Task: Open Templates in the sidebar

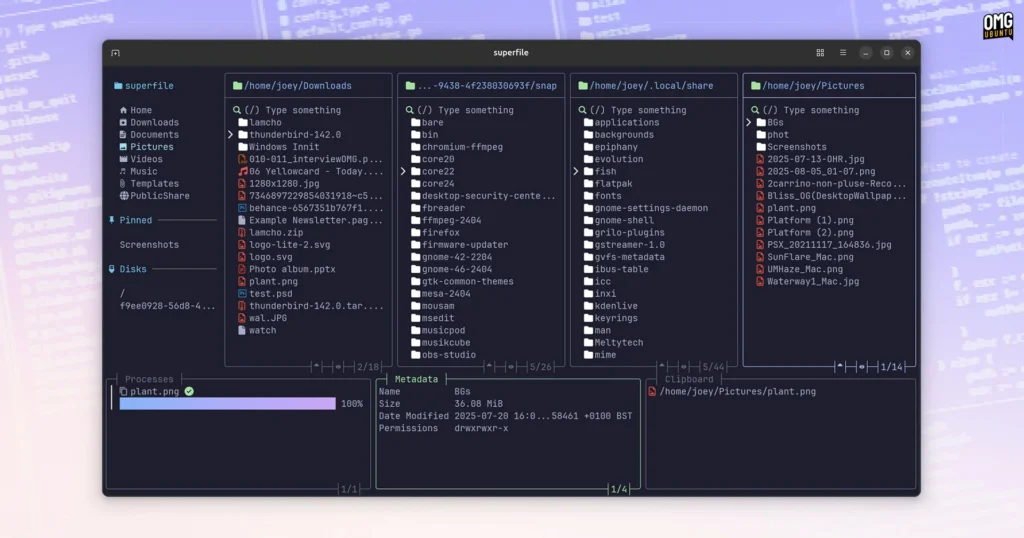Action: [x=149, y=183]
